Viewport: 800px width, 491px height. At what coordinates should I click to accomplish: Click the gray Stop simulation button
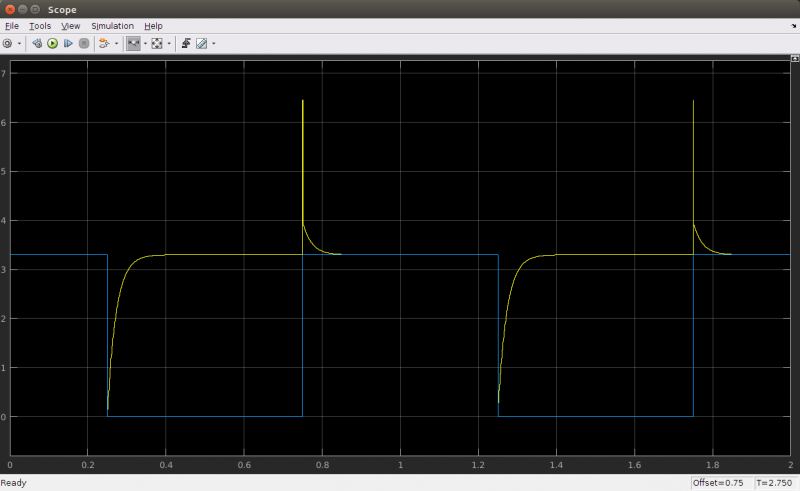coord(84,44)
